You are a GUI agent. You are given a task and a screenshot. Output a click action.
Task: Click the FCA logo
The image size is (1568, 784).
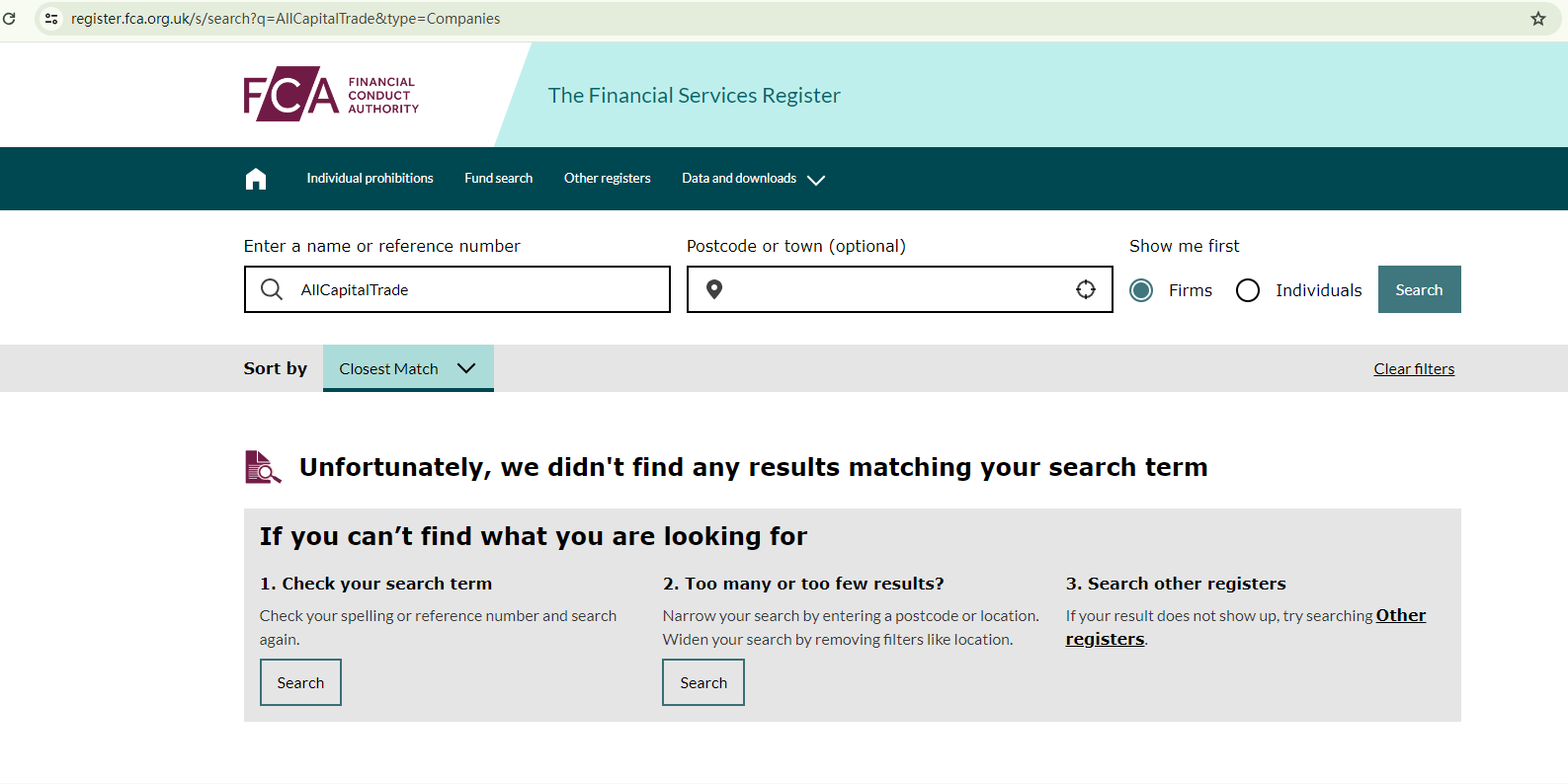[x=331, y=95]
